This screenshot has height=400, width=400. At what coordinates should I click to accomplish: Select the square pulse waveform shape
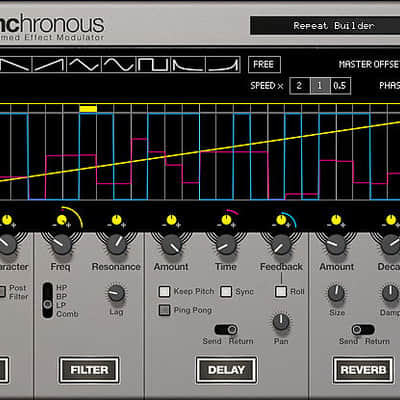point(153,64)
